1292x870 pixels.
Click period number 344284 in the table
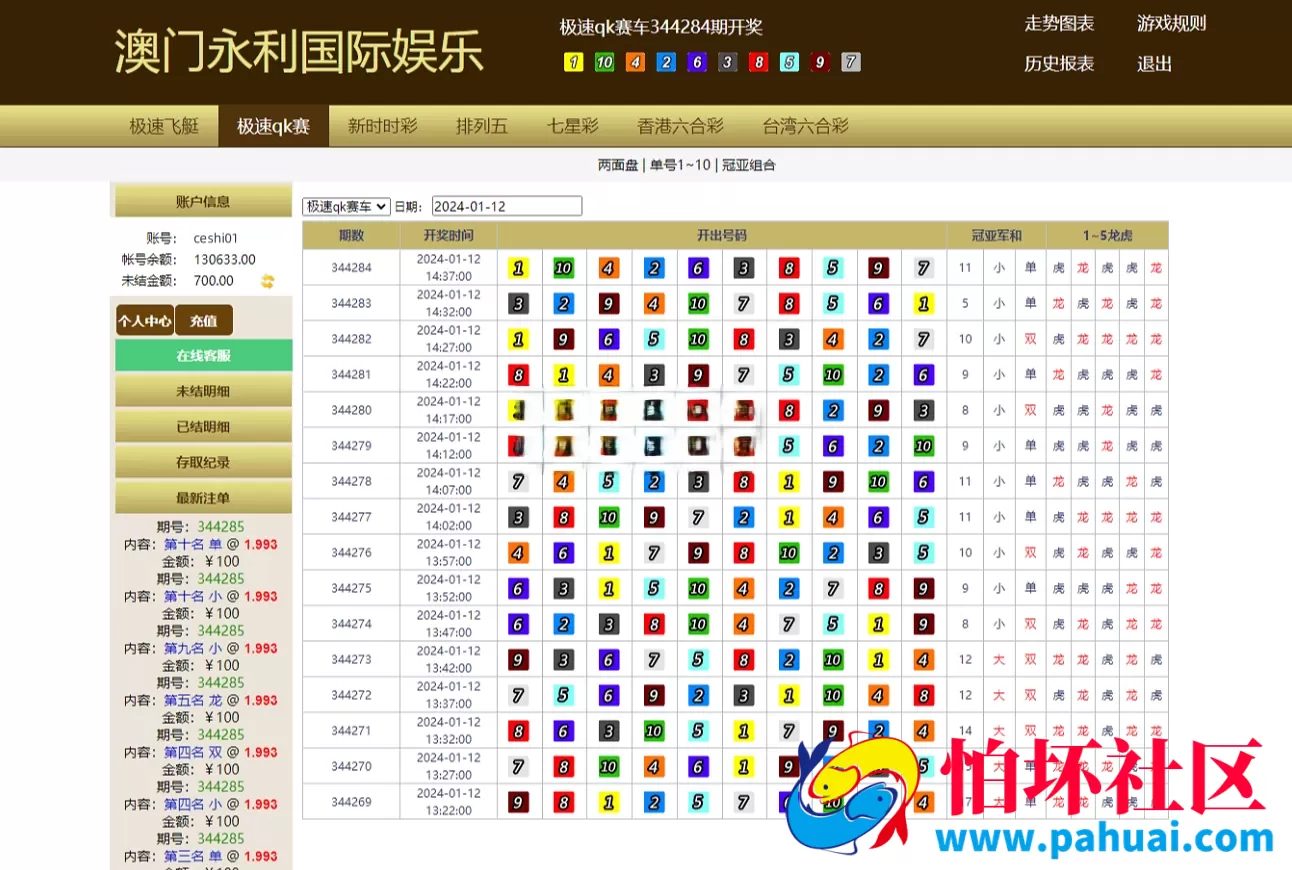pyautogui.click(x=351, y=268)
